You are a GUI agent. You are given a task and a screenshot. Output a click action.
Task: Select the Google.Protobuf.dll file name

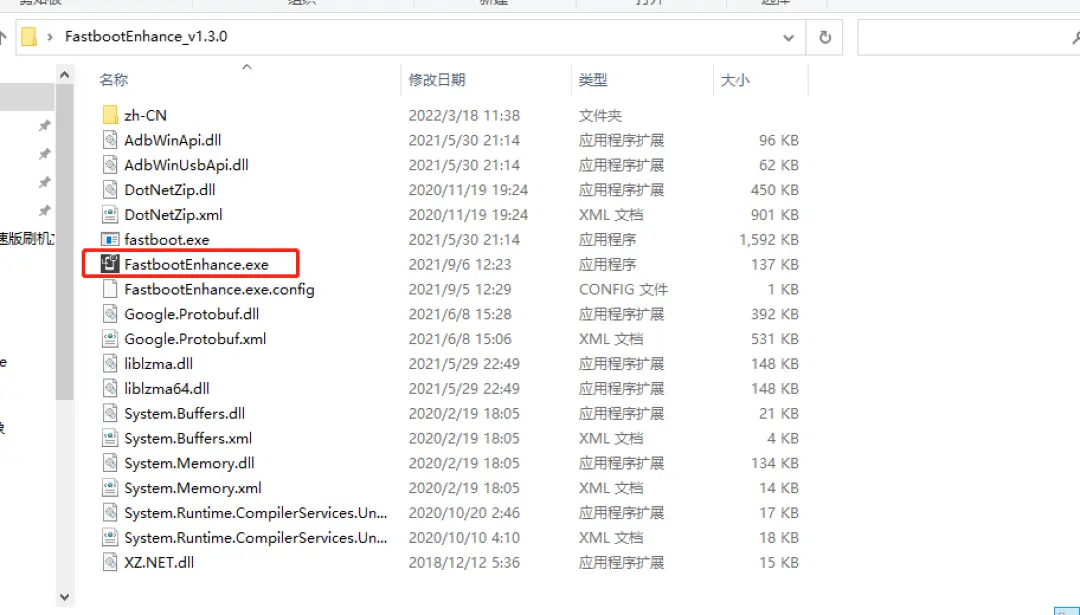(191, 313)
